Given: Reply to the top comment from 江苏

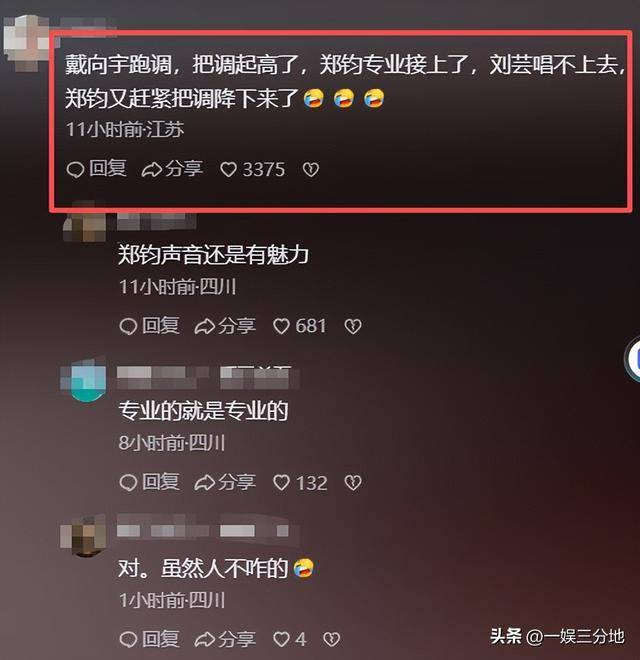Looking at the screenshot, I should pos(96,169).
